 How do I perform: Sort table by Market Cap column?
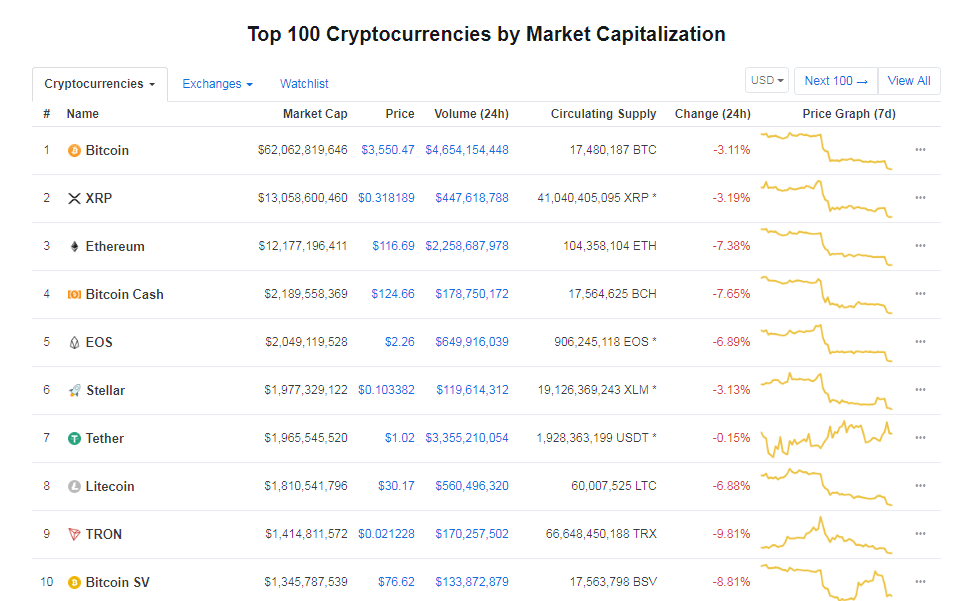tap(315, 114)
